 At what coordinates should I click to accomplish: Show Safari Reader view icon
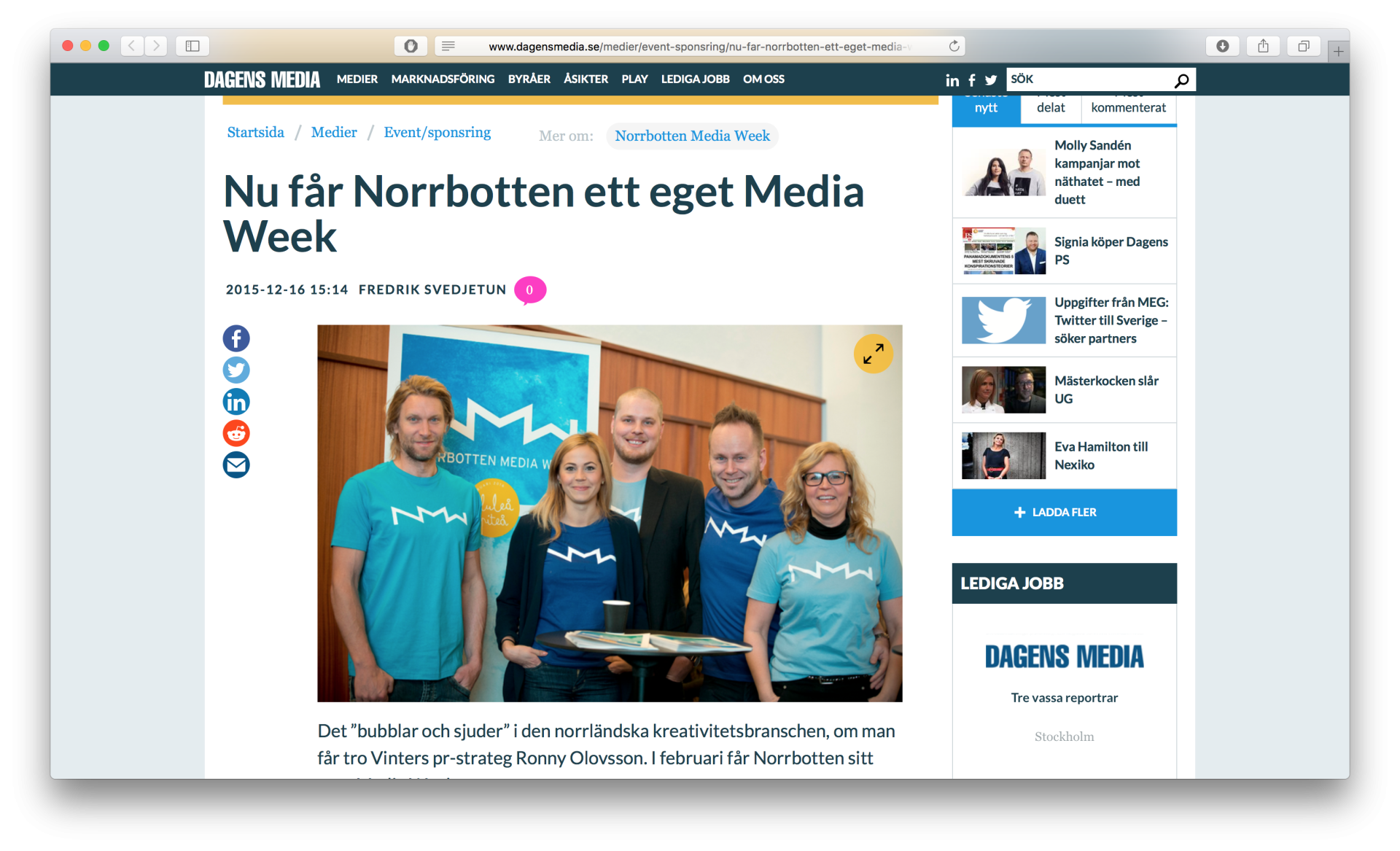tap(448, 46)
